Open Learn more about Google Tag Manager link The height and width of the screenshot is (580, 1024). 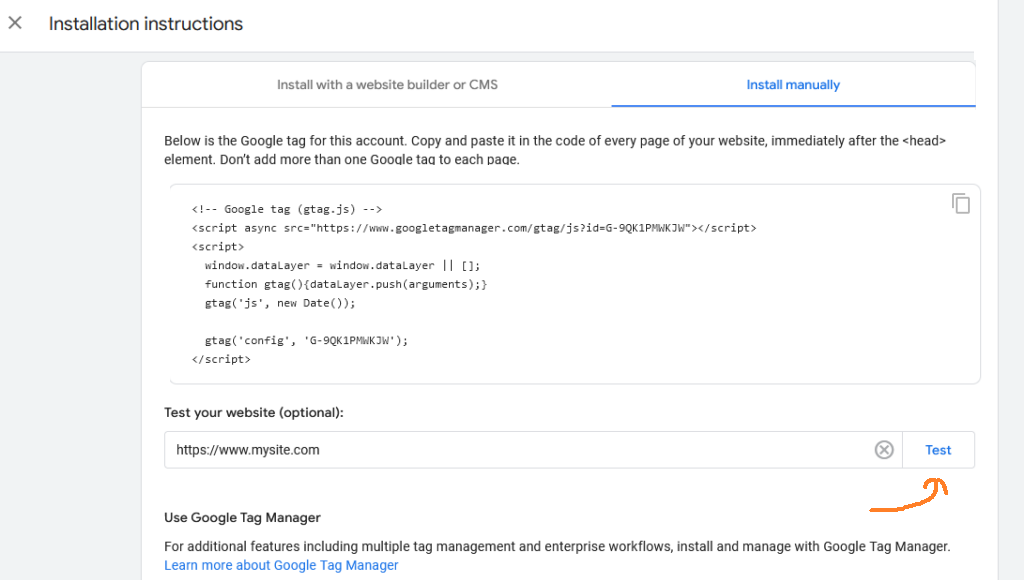pyautogui.click(x=281, y=565)
